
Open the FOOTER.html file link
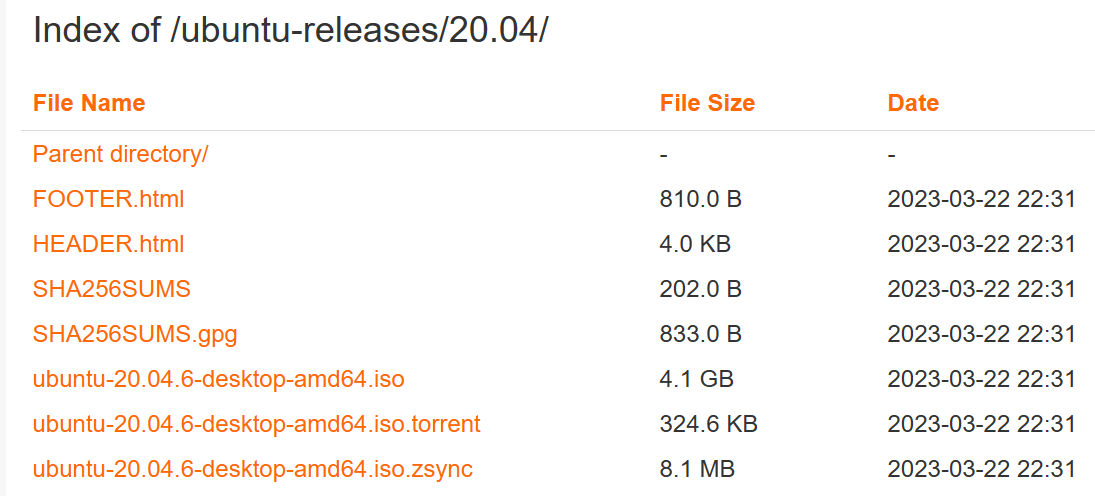pos(108,199)
